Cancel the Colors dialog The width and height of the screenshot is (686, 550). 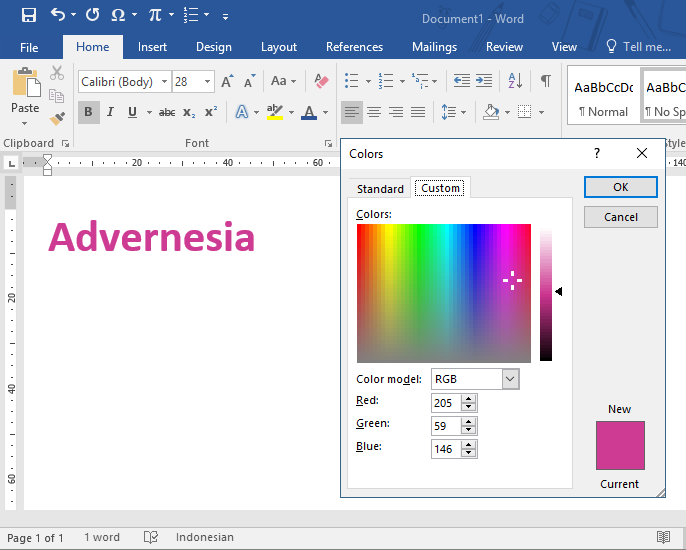pos(620,217)
